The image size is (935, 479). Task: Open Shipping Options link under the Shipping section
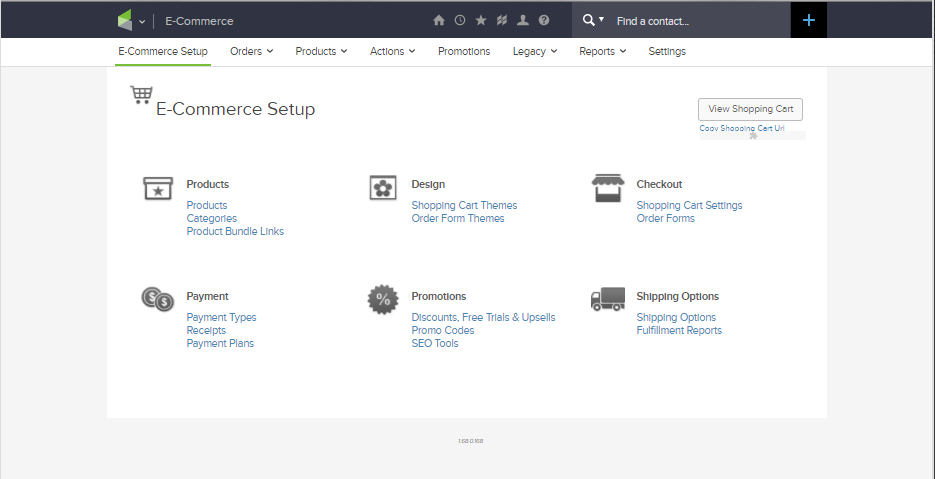click(x=676, y=317)
